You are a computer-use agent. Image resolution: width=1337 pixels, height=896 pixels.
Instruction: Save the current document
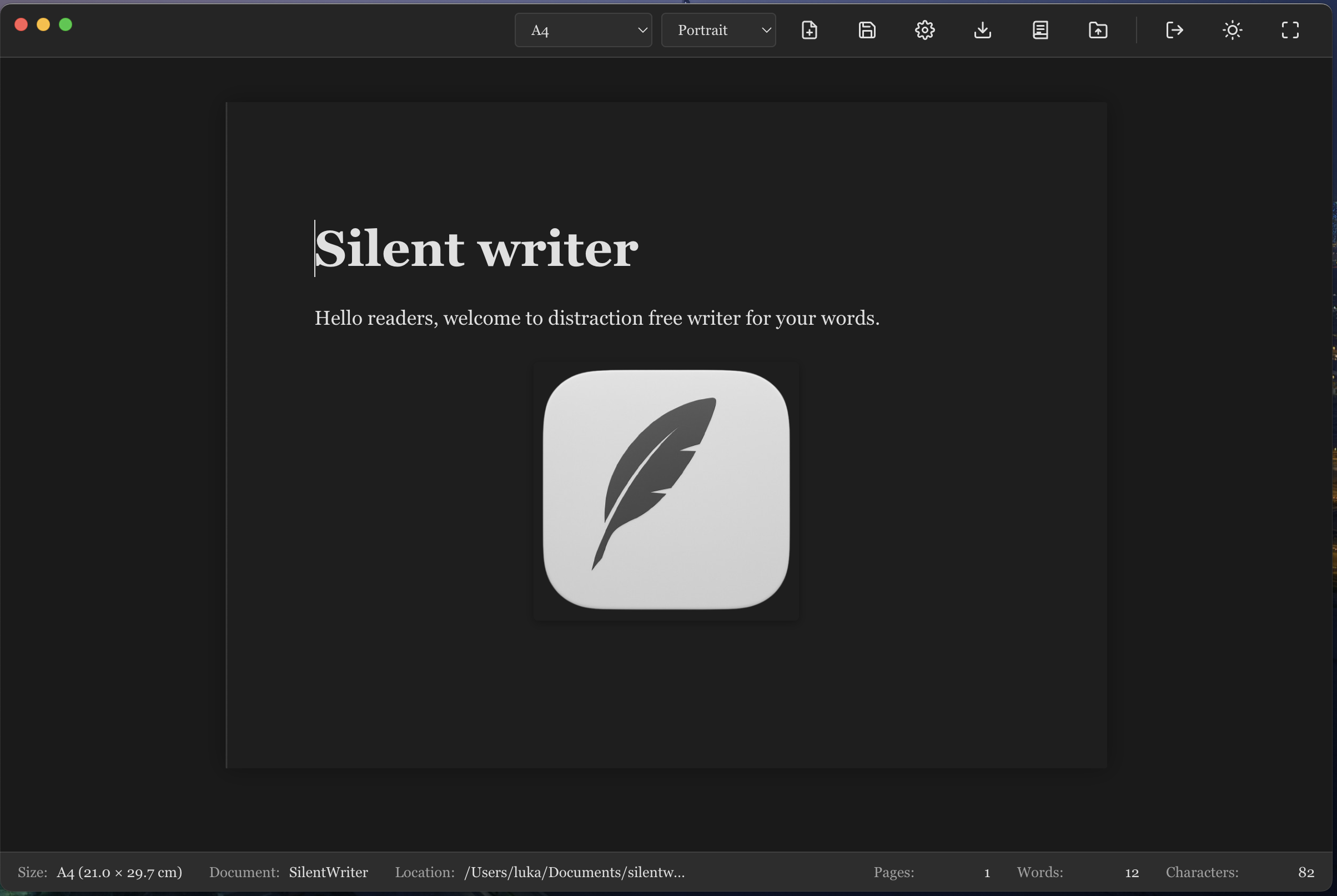click(867, 30)
